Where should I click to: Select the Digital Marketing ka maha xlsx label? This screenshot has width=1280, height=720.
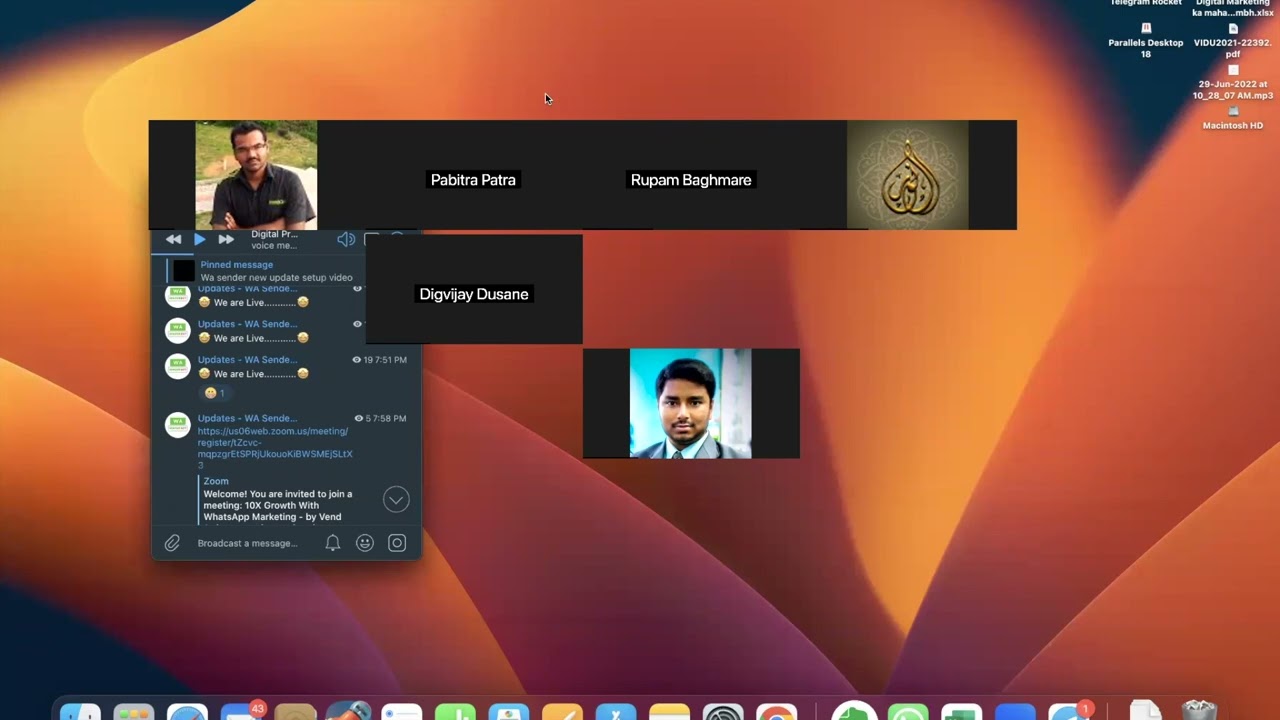[x=1233, y=8]
